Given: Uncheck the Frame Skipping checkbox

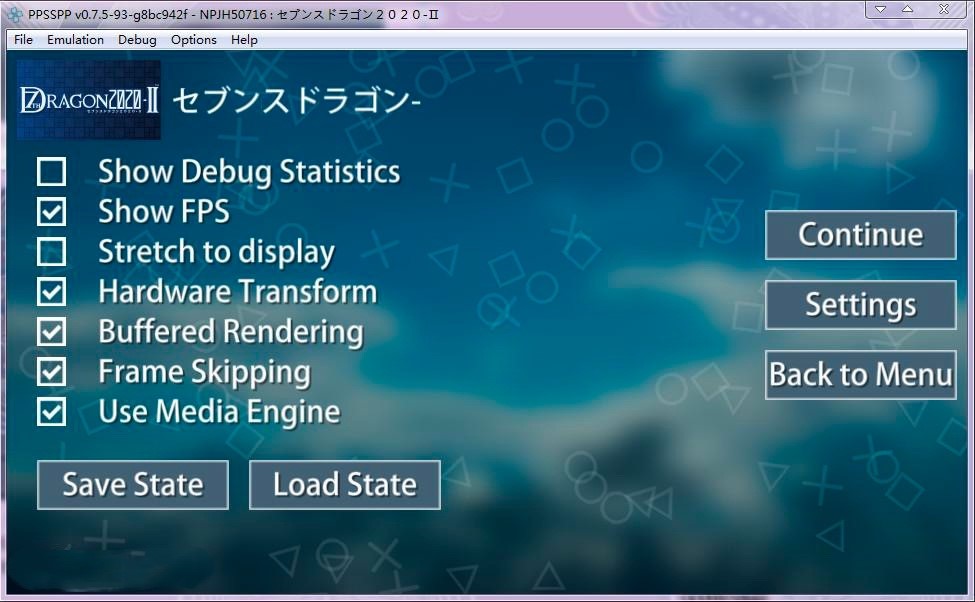Looking at the screenshot, I should tap(51, 372).
